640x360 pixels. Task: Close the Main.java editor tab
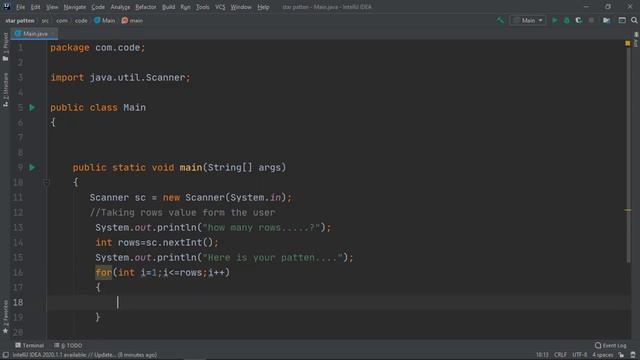click(x=53, y=34)
